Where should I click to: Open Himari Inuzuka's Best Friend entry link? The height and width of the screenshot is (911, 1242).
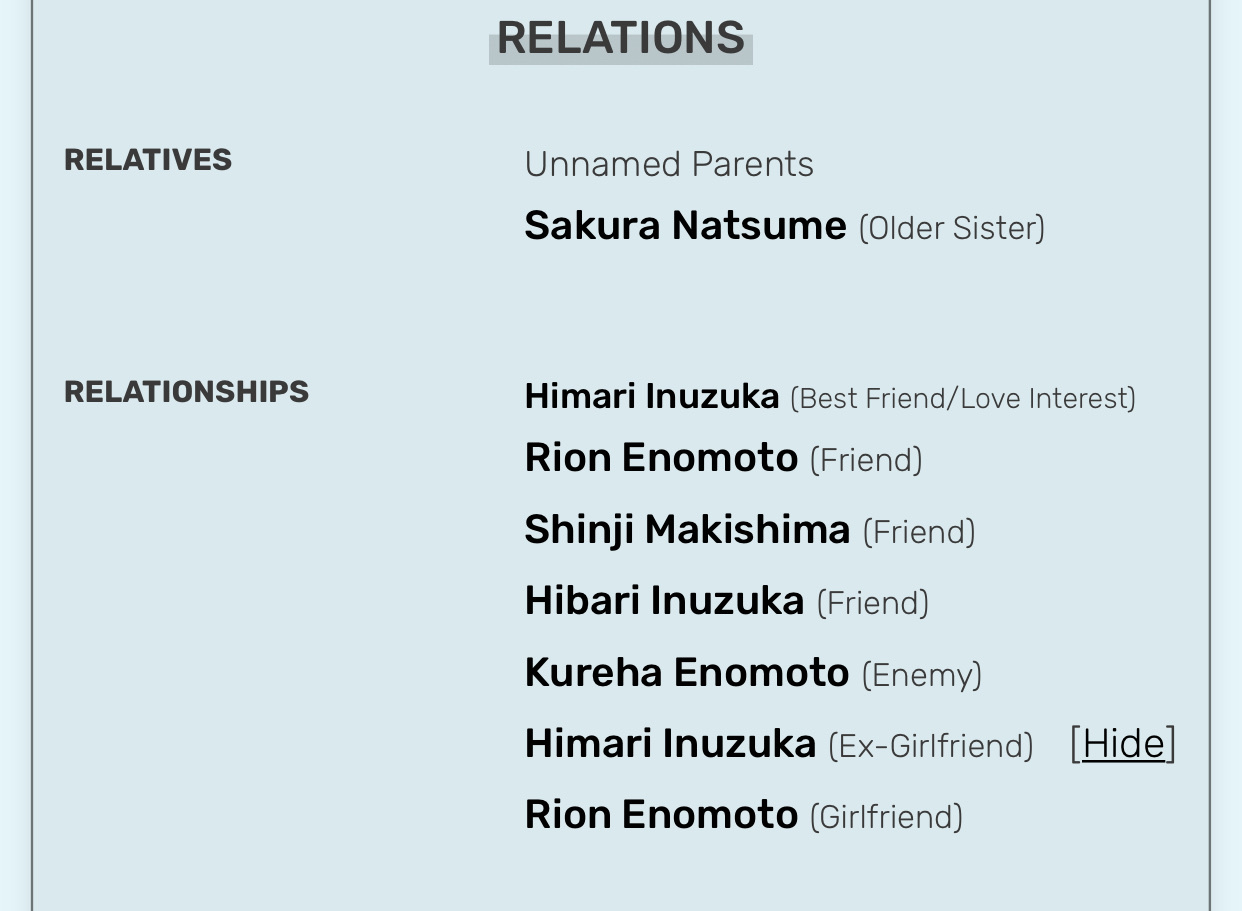651,397
